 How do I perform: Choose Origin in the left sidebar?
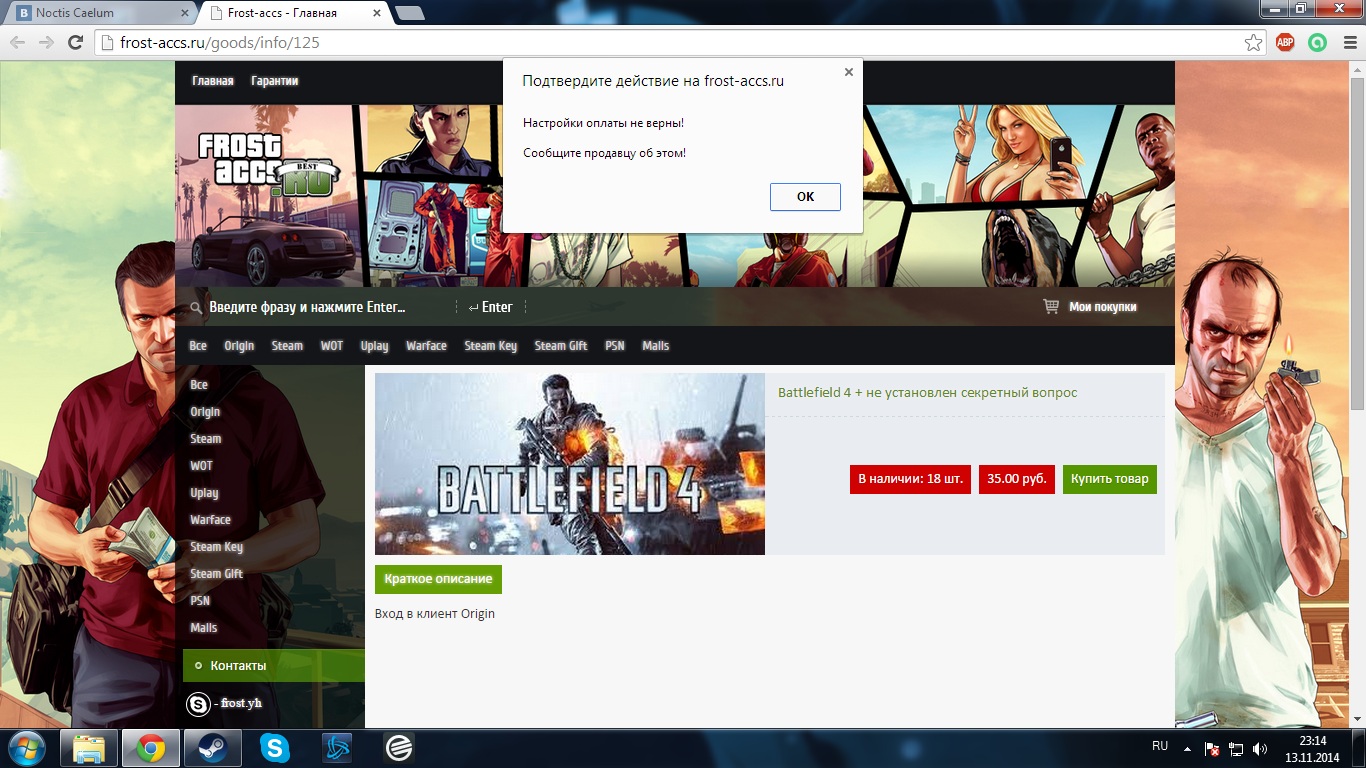coord(205,412)
